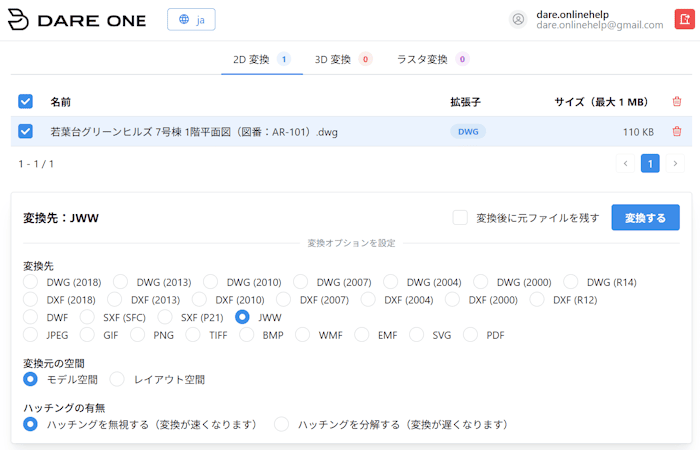Choose ハッチングを分解する option
Image resolution: width=700 pixels, height=450 pixels.
[x=281, y=424]
